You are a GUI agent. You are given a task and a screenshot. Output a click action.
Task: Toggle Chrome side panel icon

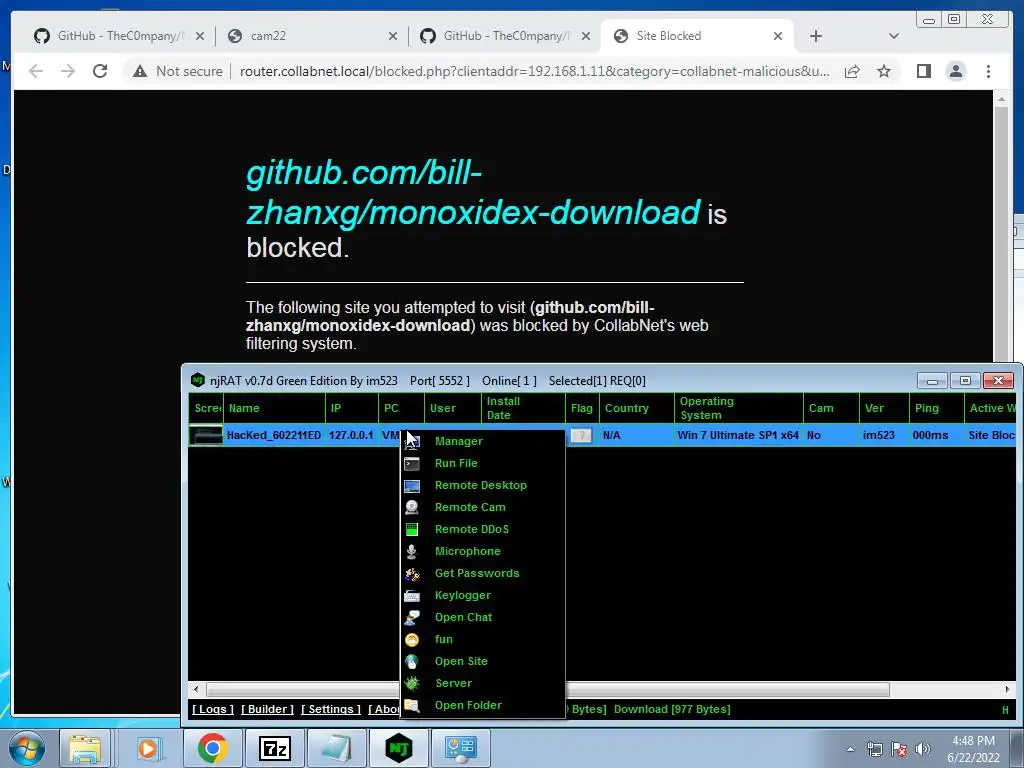tap(923, 71)
